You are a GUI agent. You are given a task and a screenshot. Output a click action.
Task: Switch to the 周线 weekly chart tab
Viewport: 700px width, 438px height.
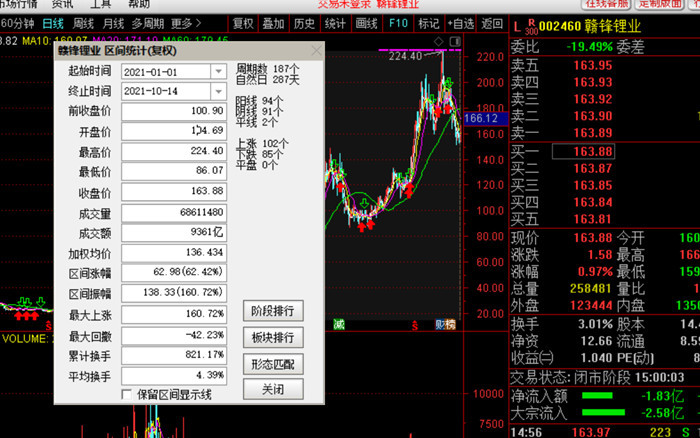[84, 23]
